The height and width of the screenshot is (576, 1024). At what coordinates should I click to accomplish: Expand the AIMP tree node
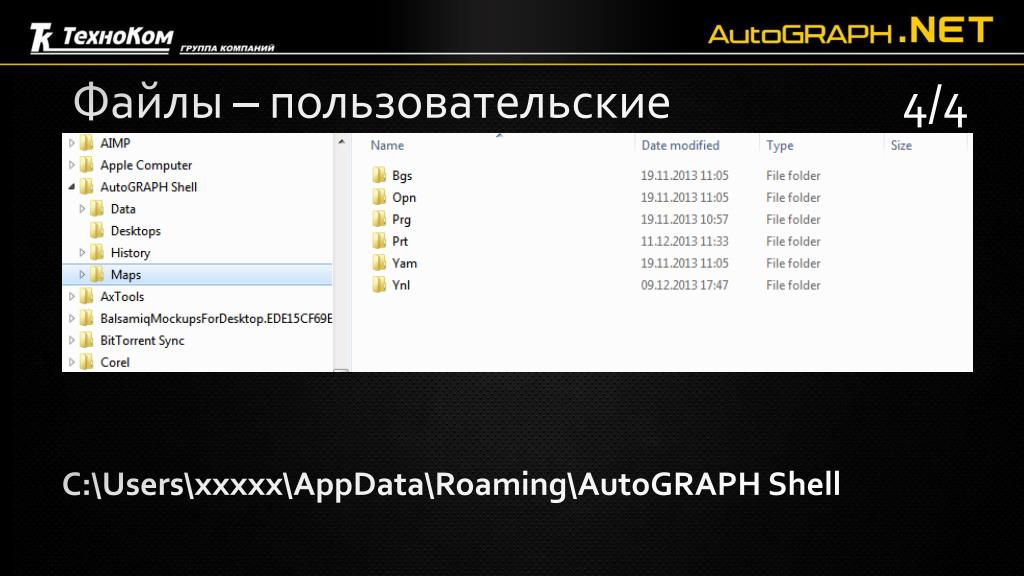(x=72, y=143)
